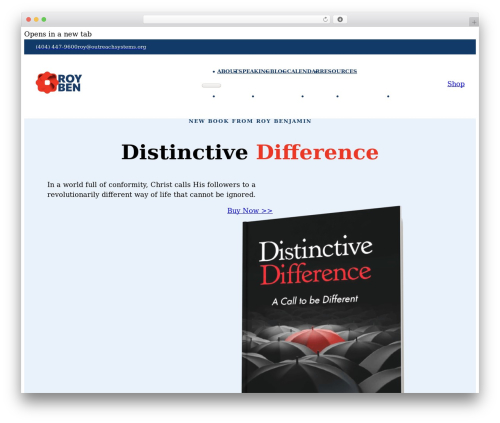Screen dimensions: 500x423
Task: Select the RESOURCES menu item
Action: (338, 71)
